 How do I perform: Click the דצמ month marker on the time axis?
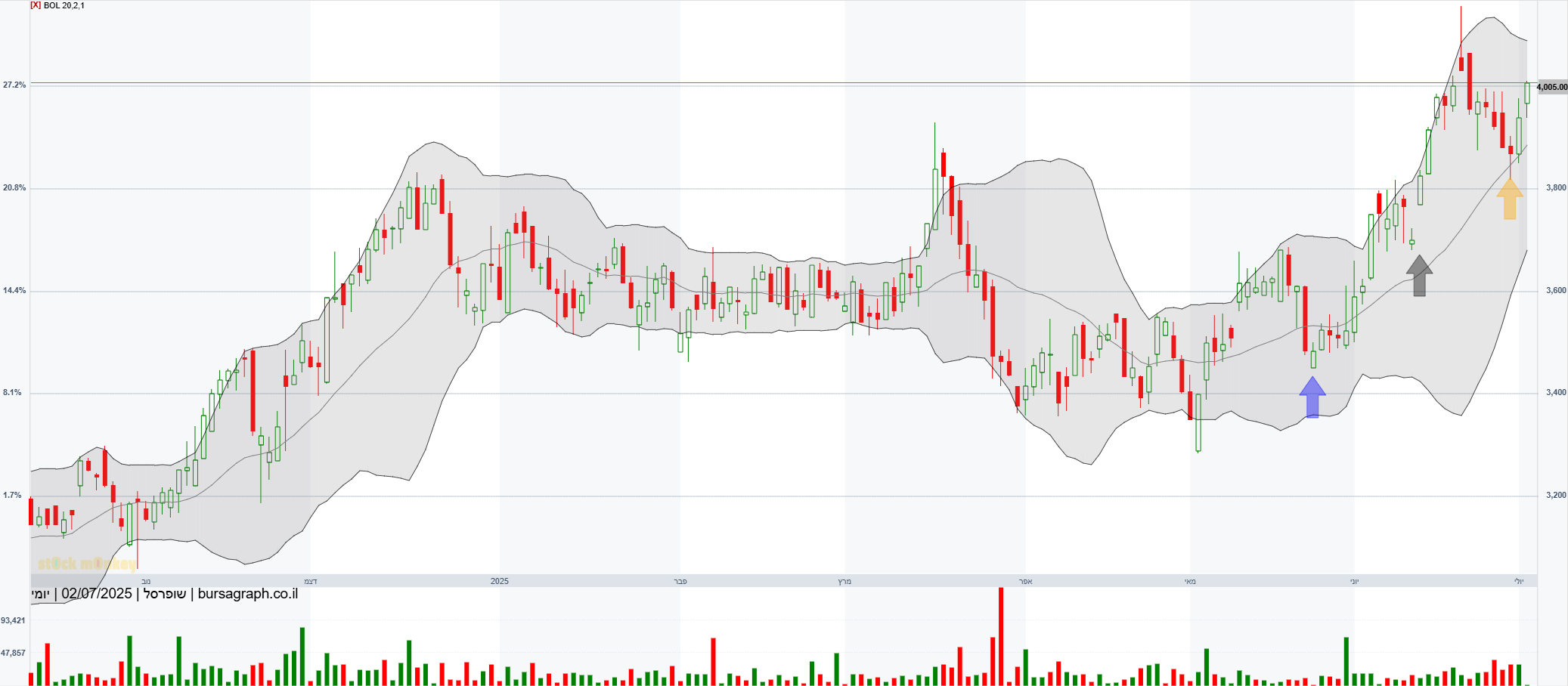coord(311,581)
